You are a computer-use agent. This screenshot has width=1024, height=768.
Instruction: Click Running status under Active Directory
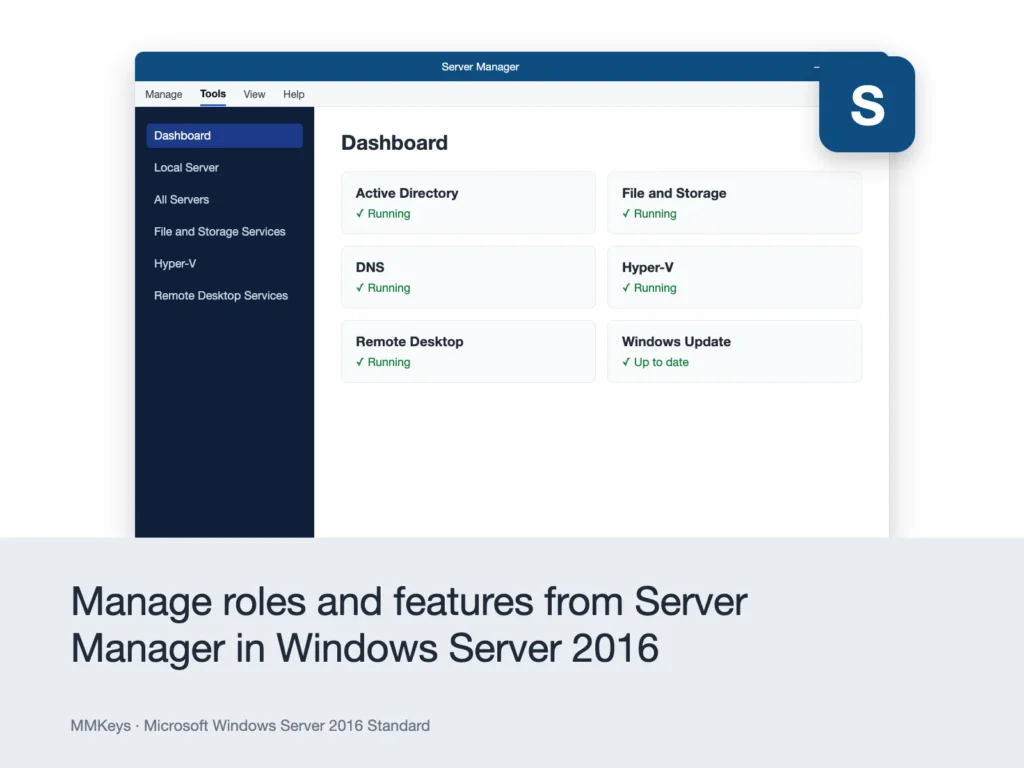pos(383,214)
